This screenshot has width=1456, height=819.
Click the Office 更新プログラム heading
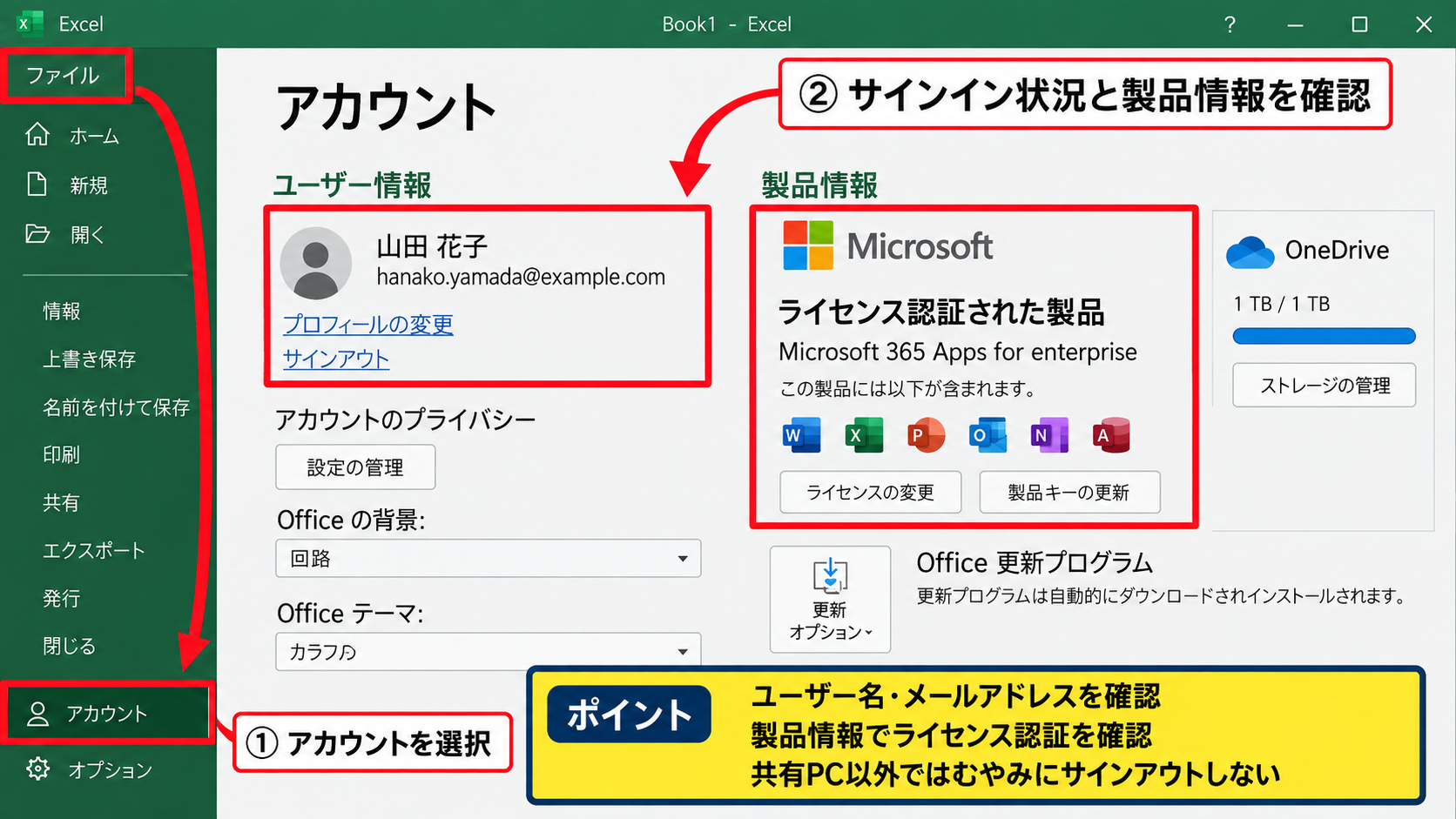[x=1035, y=563]
